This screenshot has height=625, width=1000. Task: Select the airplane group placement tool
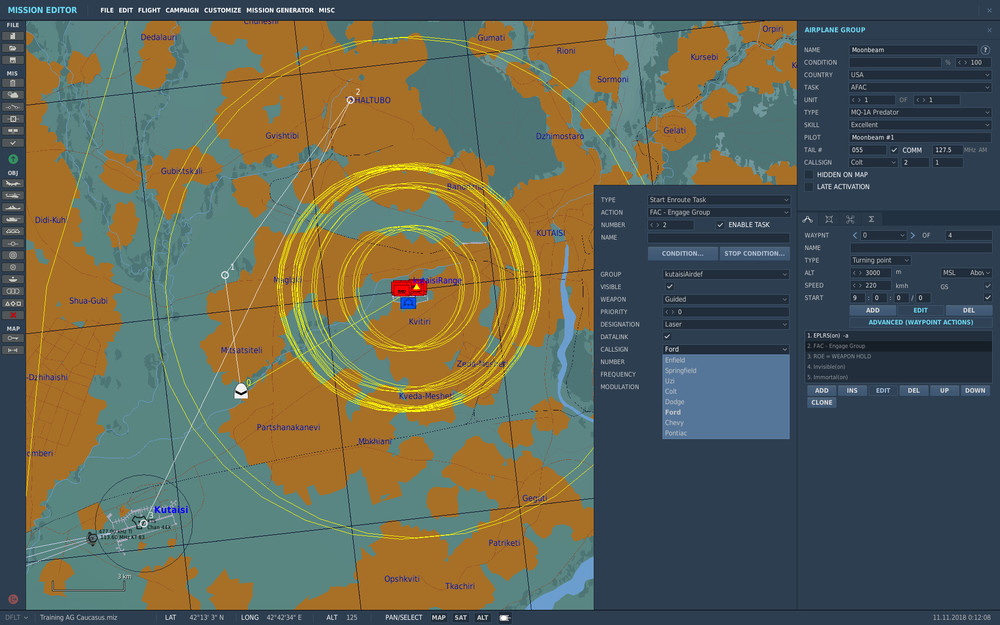pos(13,184)
